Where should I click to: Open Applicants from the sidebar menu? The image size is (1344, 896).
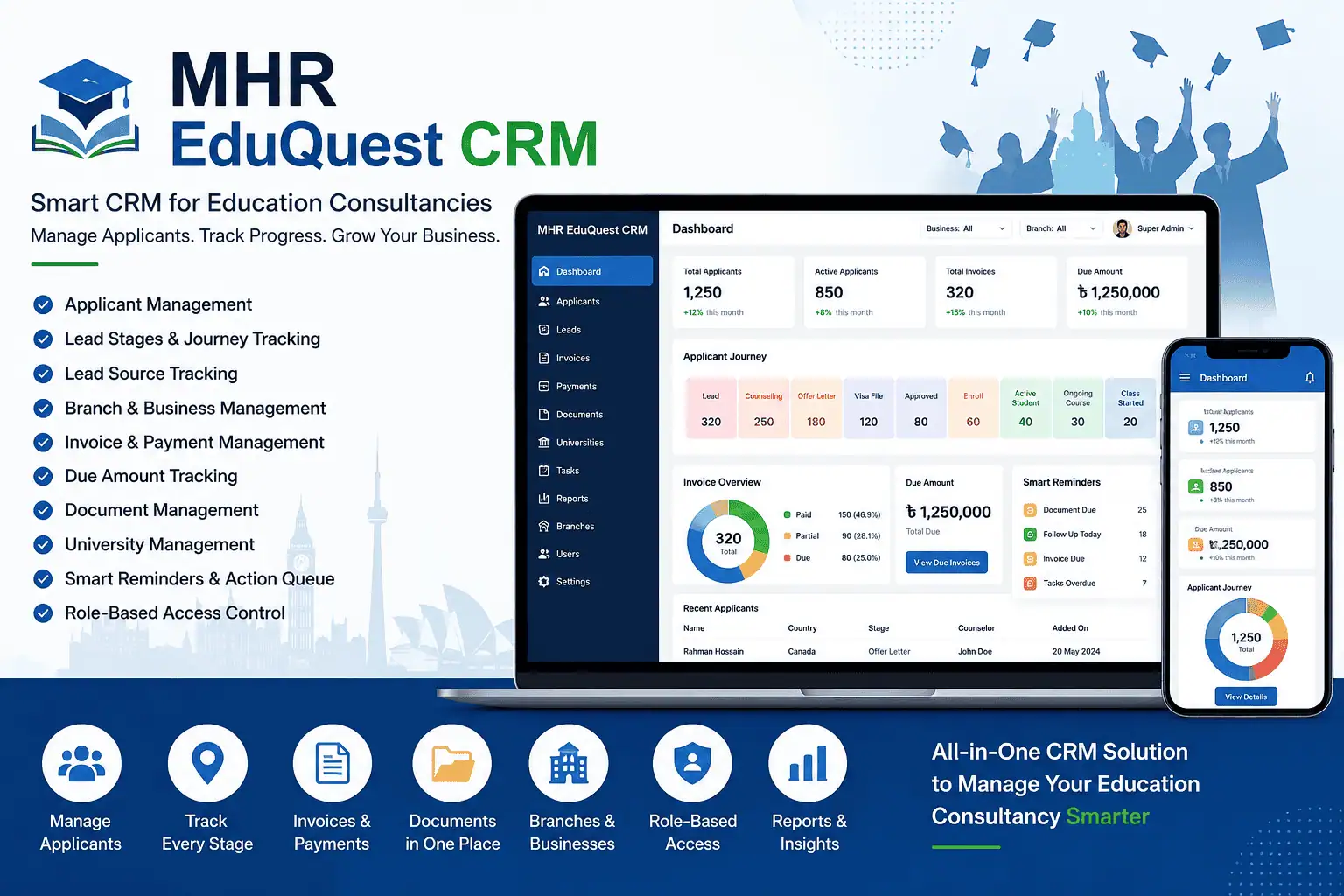click(592, 301)
